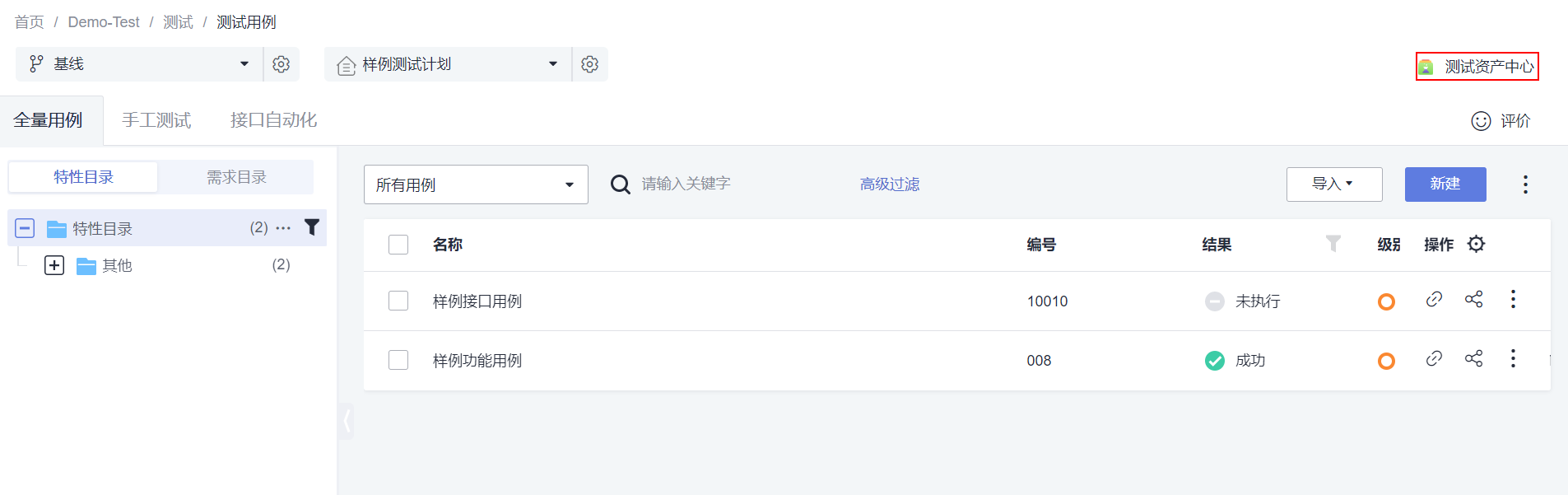
Task: Click the 结果 column filter funnel
Action: pyautogui.click(x=1333, y=243)
